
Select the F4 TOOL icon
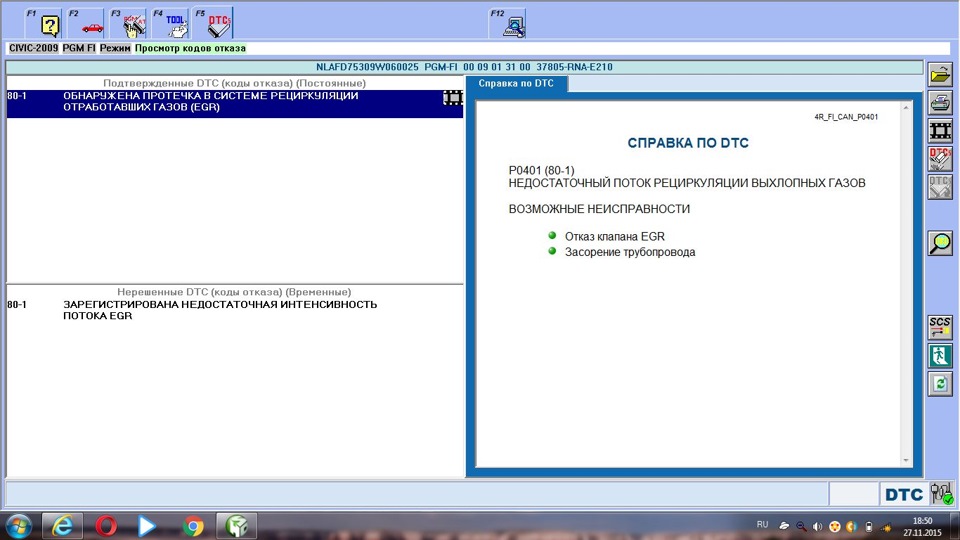170,23
